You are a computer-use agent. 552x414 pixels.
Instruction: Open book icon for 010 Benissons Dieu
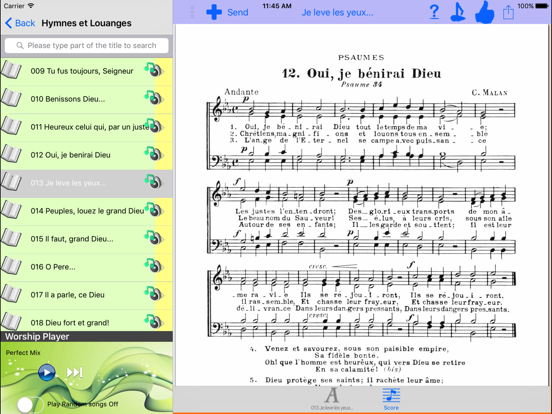tap(11, 98)
